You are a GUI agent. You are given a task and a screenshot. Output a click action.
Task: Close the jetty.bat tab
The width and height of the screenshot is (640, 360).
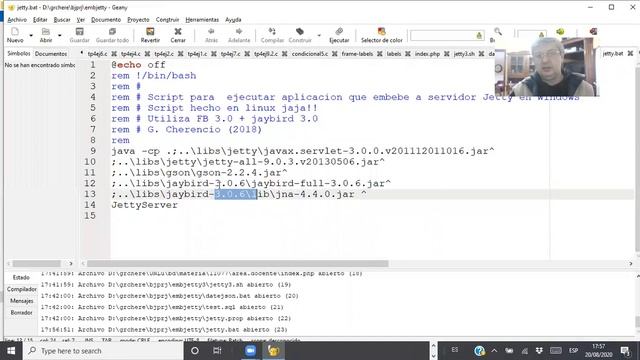point(630,53)
